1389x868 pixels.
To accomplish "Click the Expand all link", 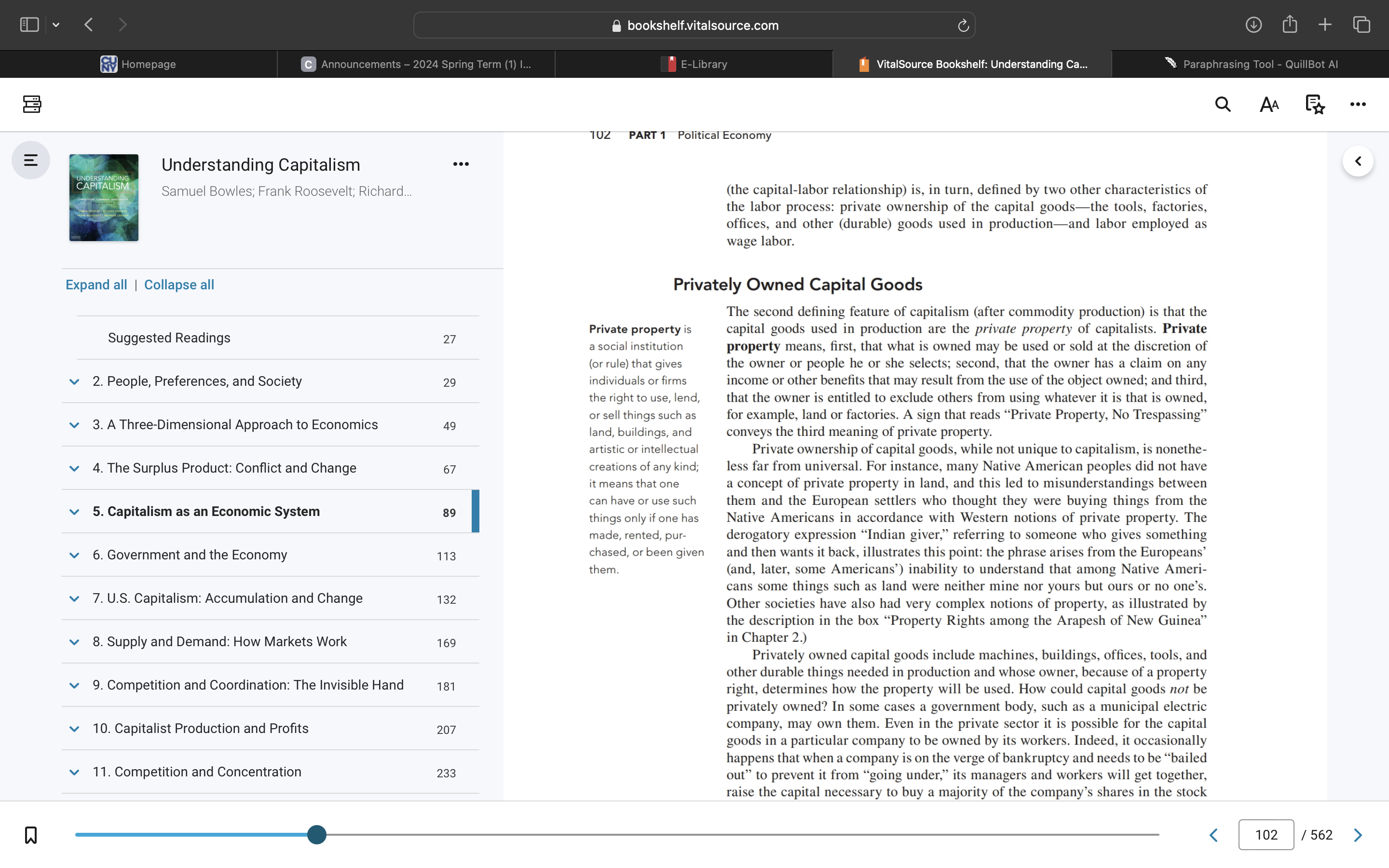I will click(x=96, y=285).
